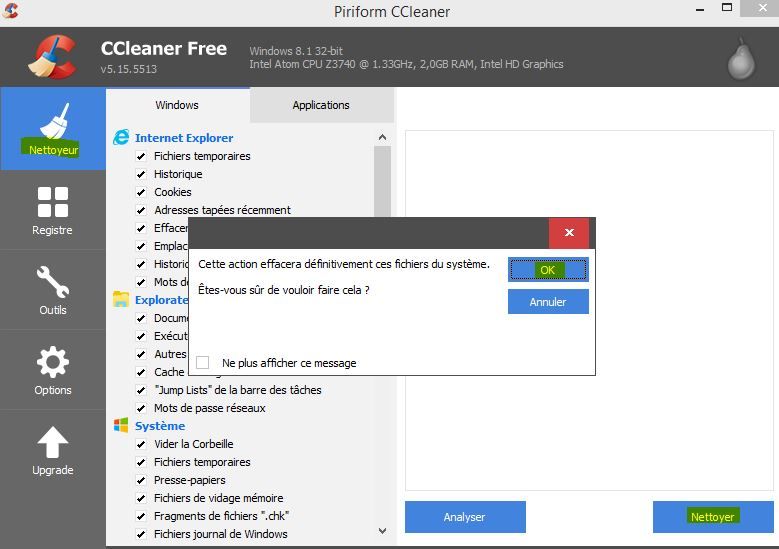
Task: Click the CCleaner logo in the header
Action: point(53,57)
